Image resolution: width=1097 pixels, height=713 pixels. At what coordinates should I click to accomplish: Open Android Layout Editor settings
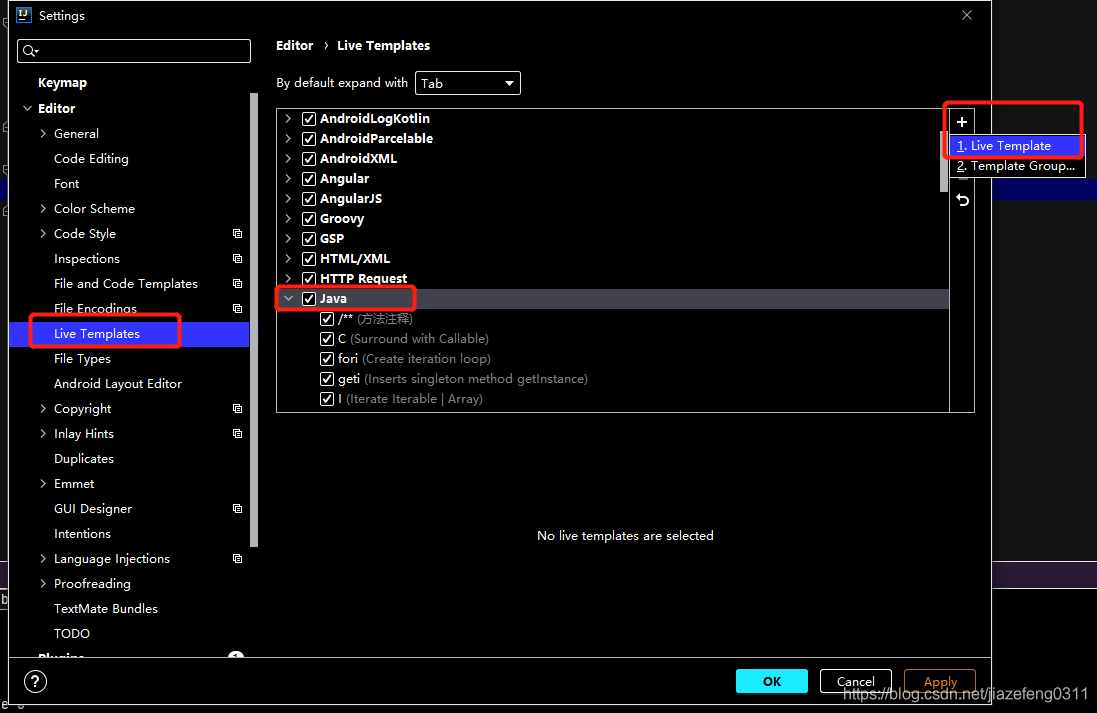[118, 383]
